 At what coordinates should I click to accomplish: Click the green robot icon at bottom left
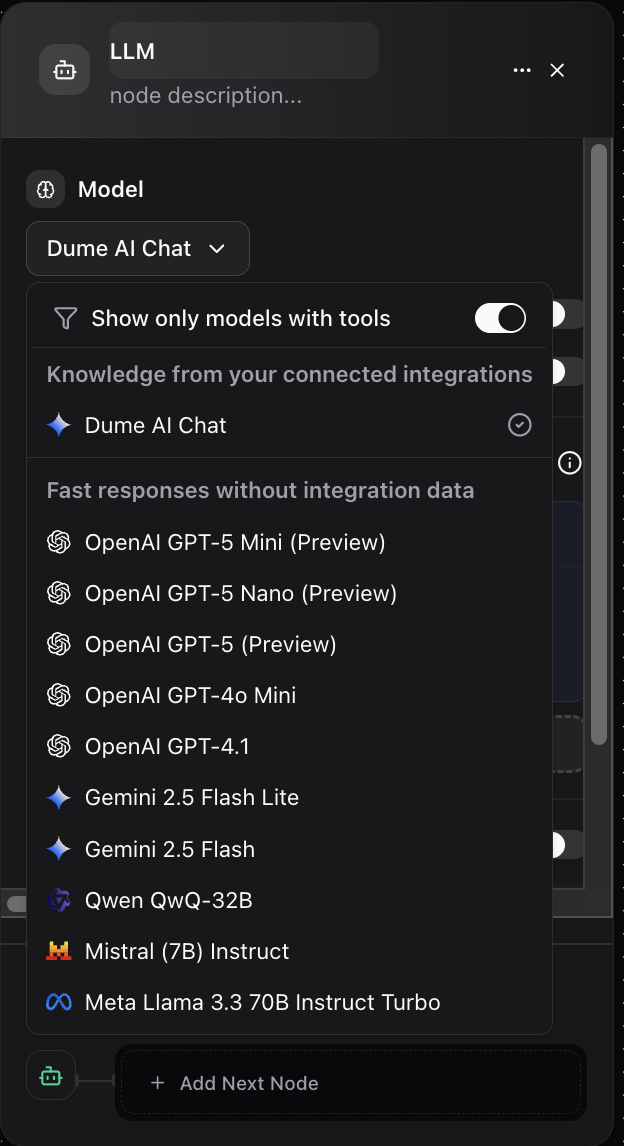(50, 1076)
